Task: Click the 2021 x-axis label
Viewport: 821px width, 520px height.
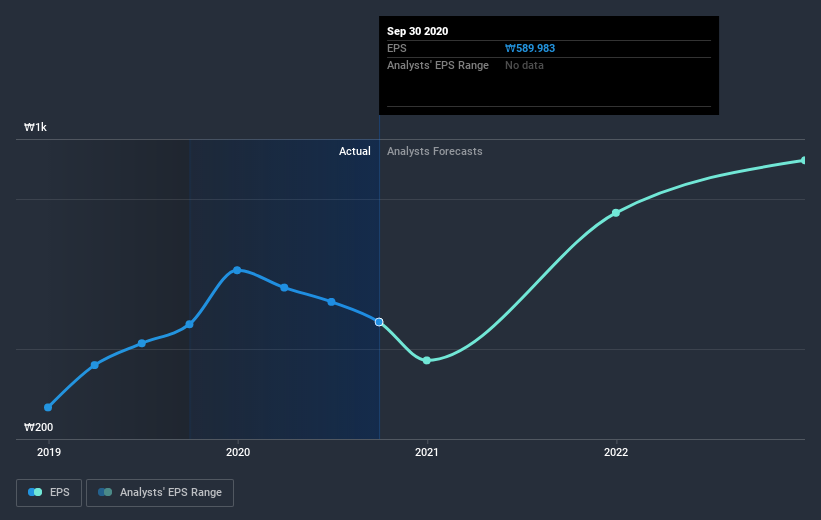Action: coord(427,452)
